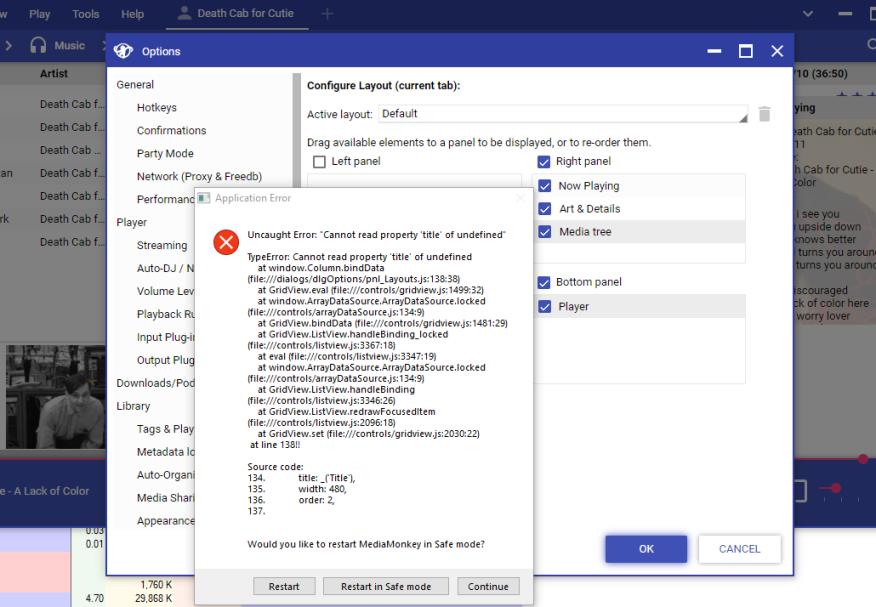876x607 pixels.
Task: Maximize the Options dialog window
Action: [746, 51]
